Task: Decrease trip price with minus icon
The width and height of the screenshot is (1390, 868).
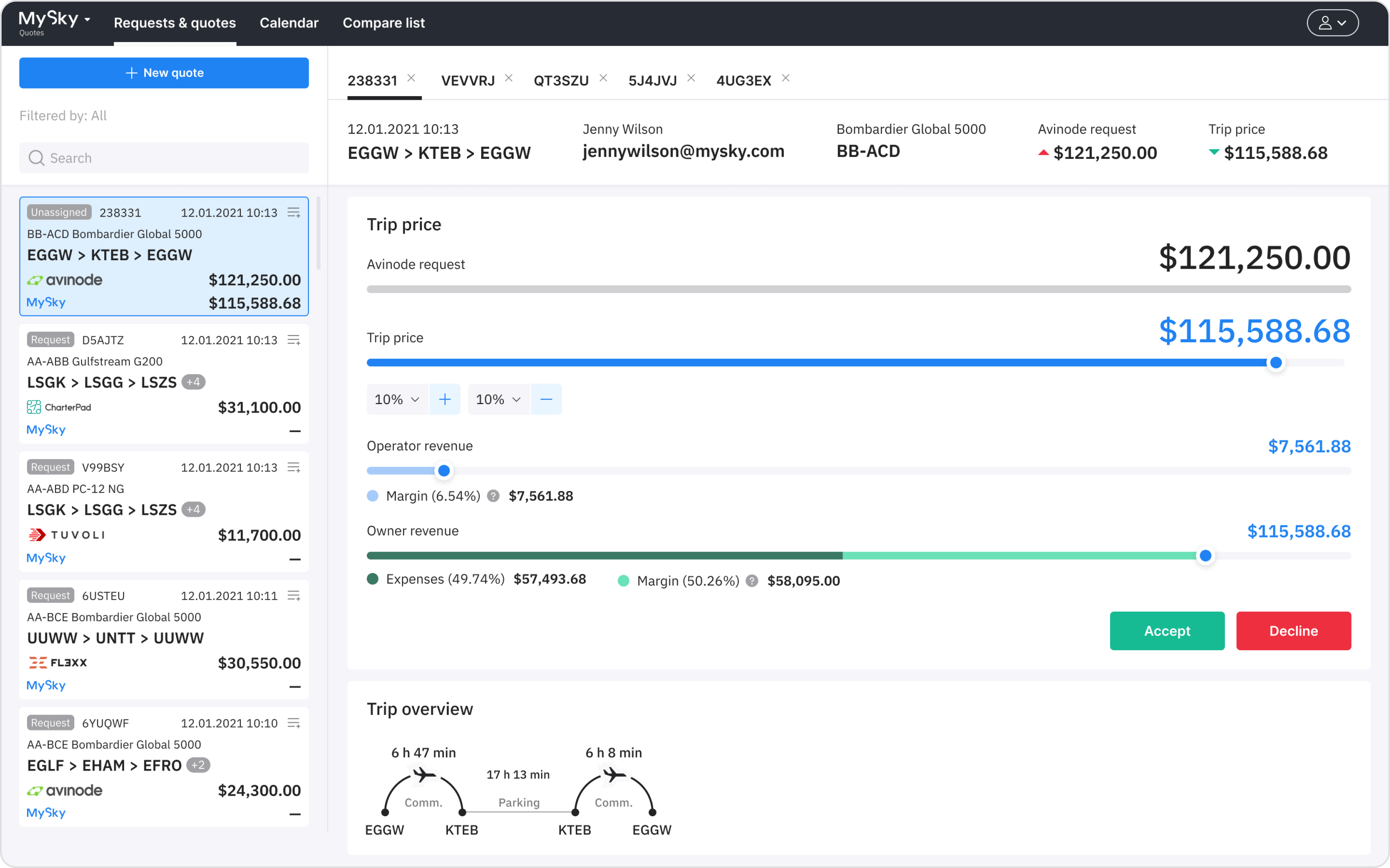Action: click(x=546, y=399)
